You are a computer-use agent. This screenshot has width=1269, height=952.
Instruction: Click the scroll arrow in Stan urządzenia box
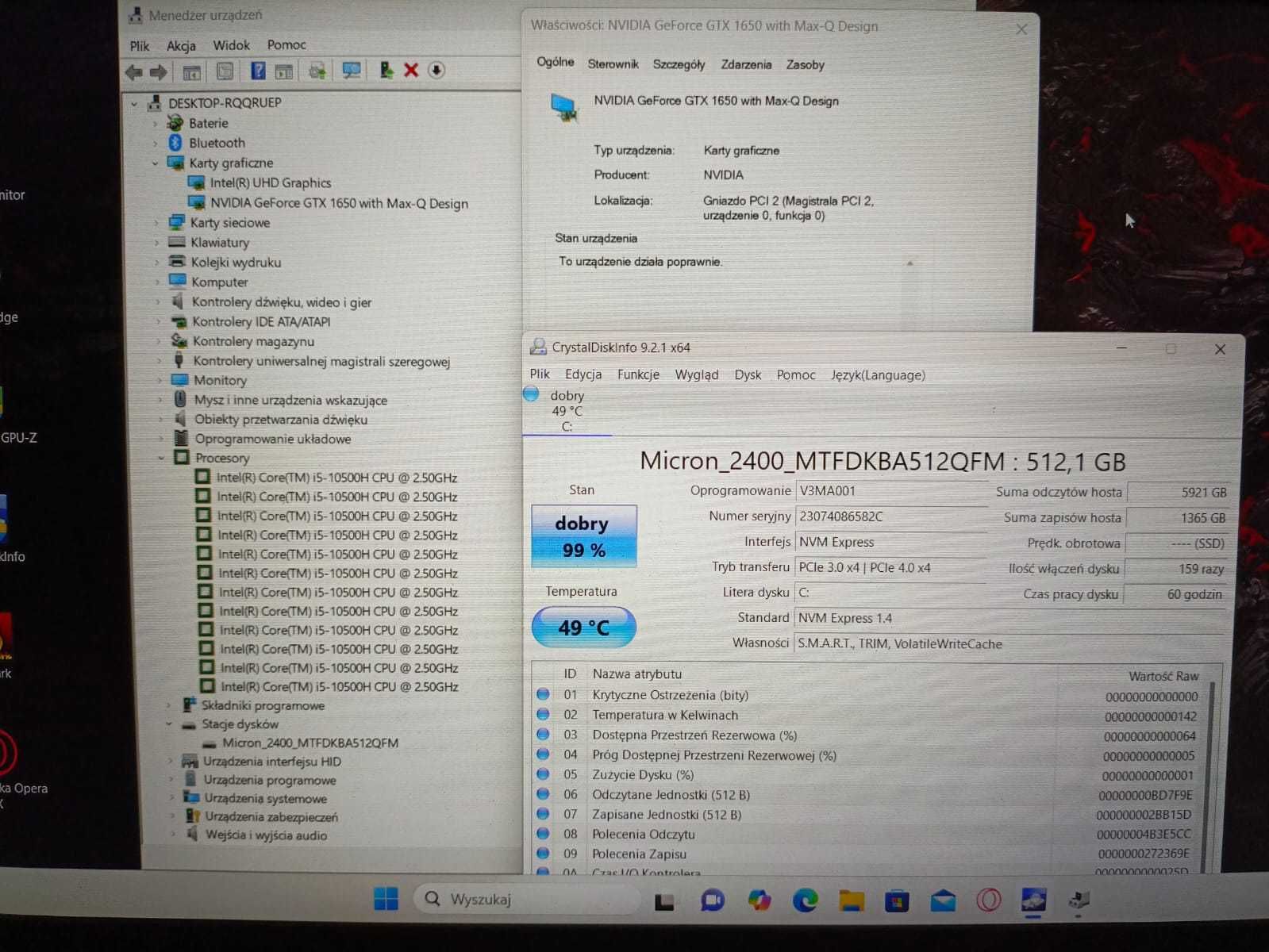click(x=910, y=263)
